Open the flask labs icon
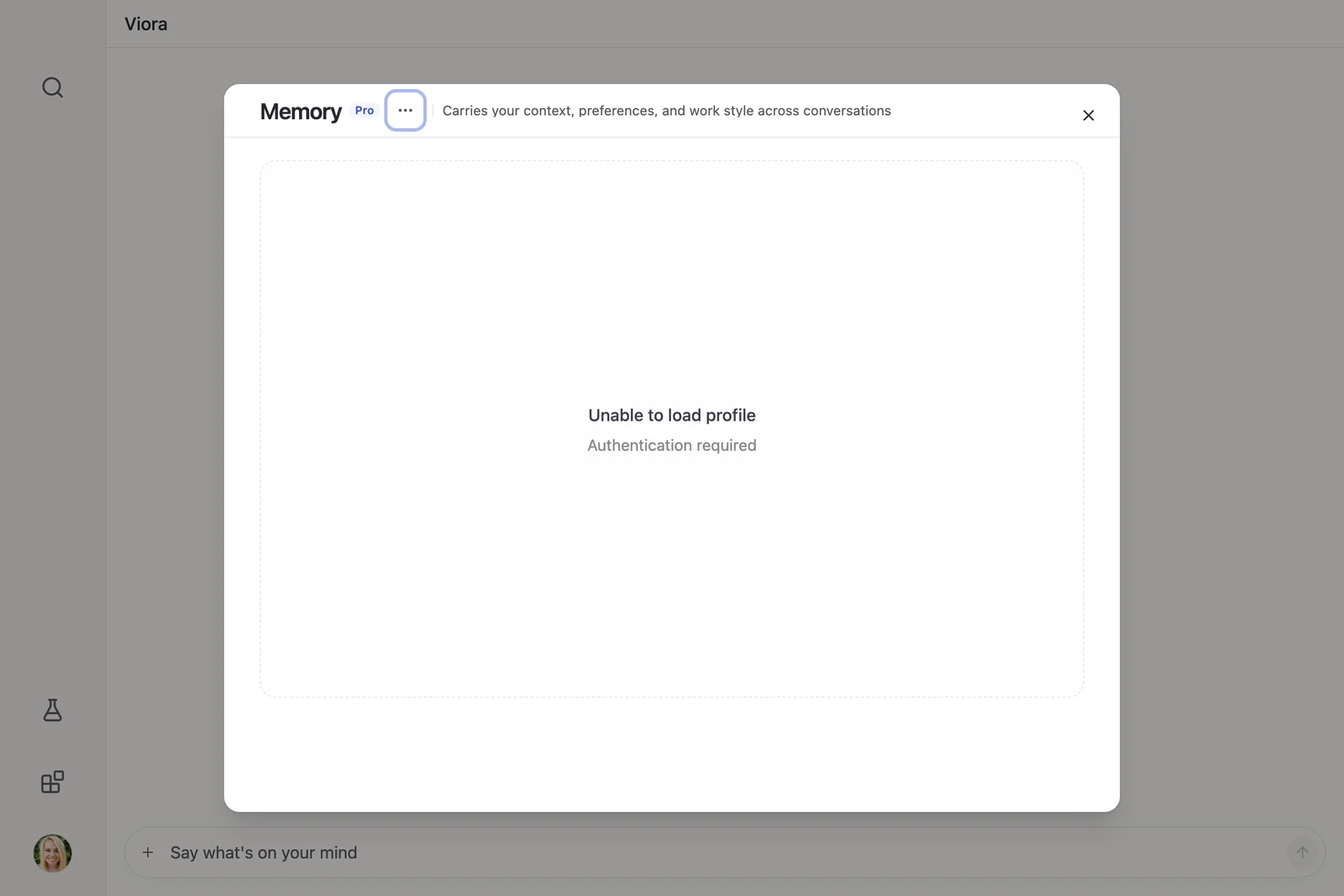 pos(52,710)
